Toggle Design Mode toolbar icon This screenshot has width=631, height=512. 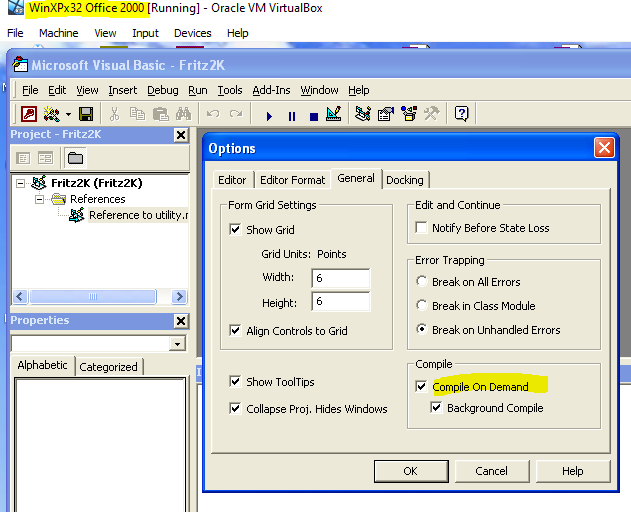(x=334, y=114)
